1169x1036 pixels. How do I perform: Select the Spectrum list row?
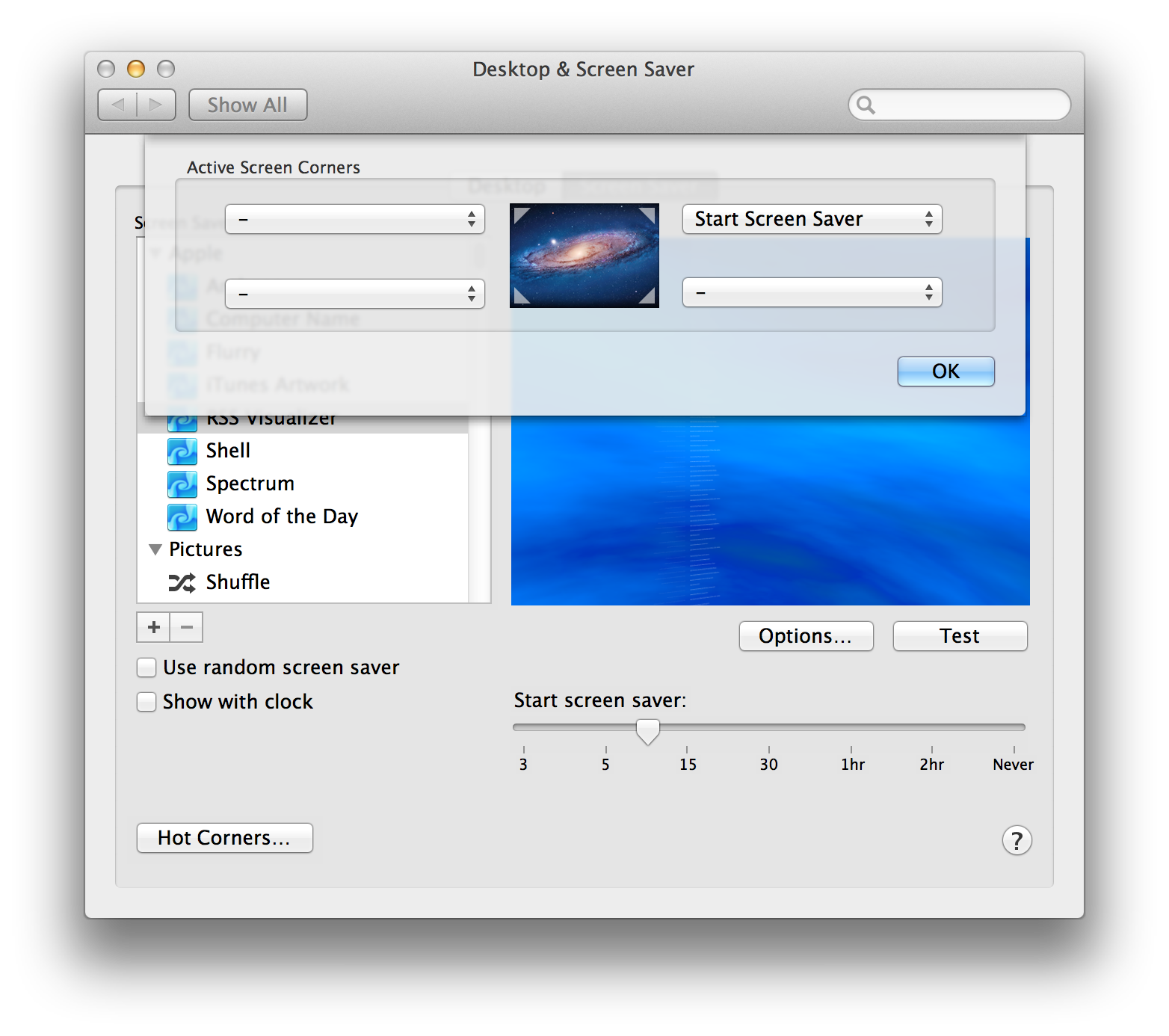pyautogui.click(x=303, y=484)
